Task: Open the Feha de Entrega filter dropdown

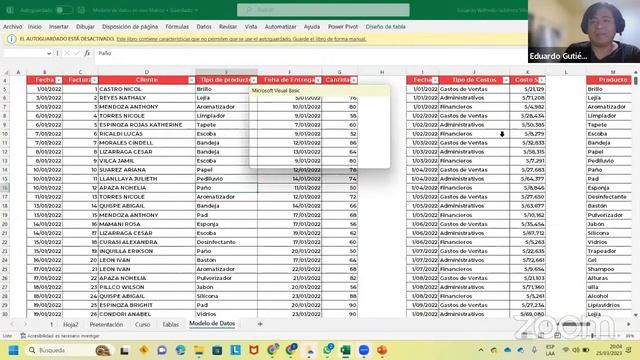Action: coord(318,80)
